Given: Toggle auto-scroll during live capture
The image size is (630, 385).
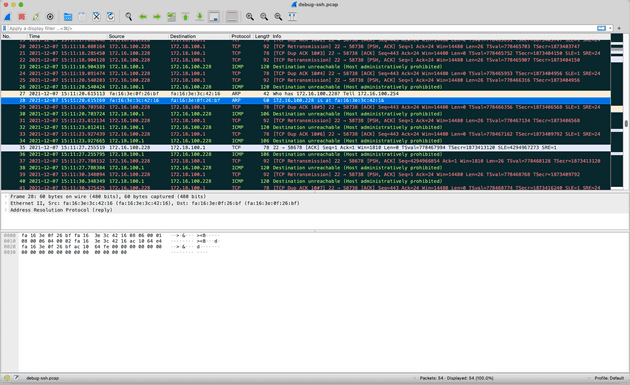Looking at the screenshot, I should [214, 17].
